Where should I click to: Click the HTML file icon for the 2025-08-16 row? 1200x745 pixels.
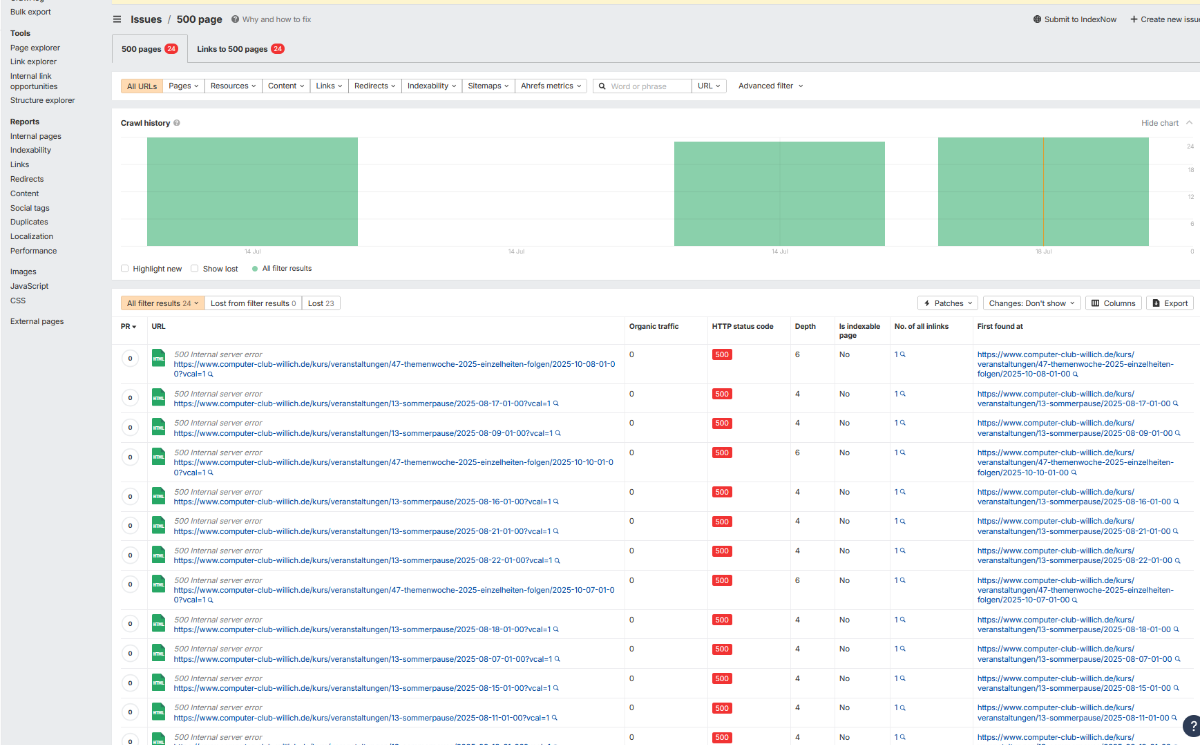click(x=157, y=496)
